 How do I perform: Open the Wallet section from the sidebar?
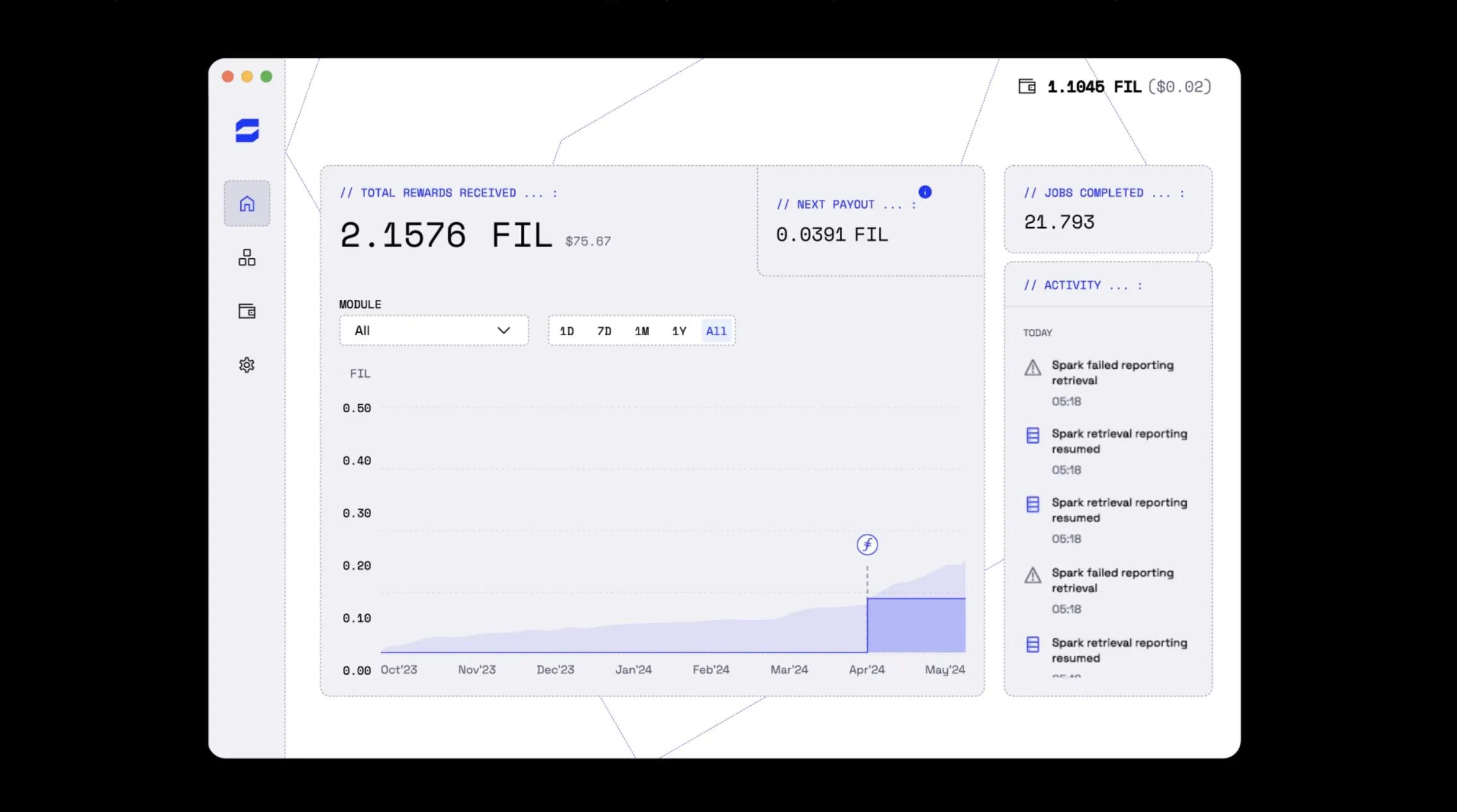pyautogui.click(x=247, y=311)
